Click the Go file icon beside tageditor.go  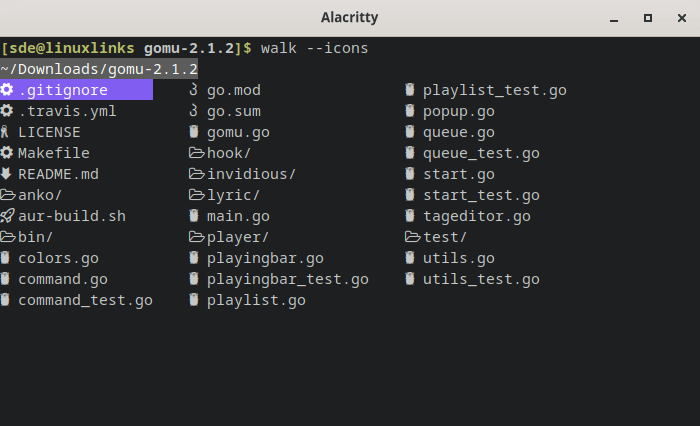(x=410, y=216)
